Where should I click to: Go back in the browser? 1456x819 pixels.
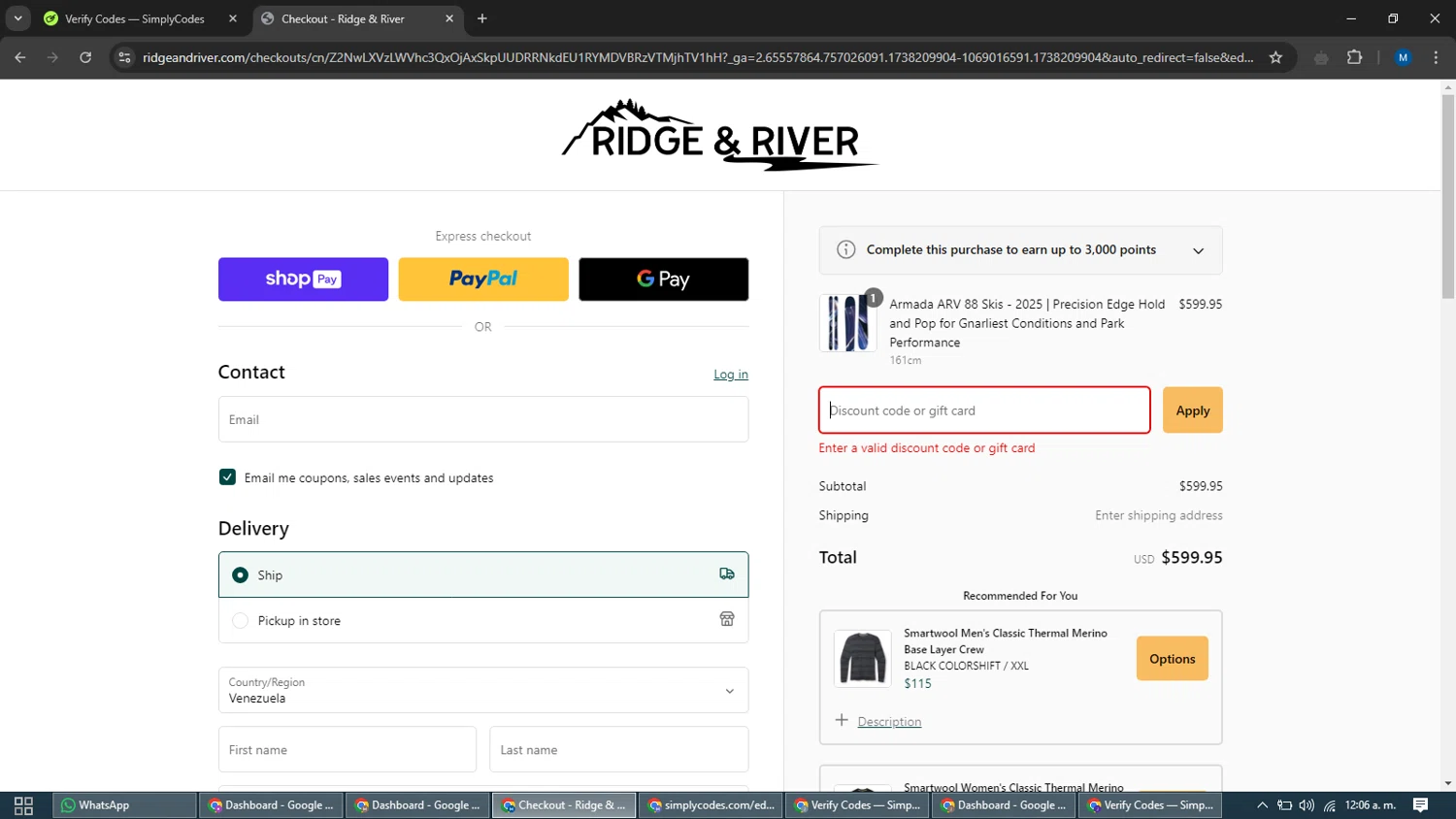pos(20,57)
